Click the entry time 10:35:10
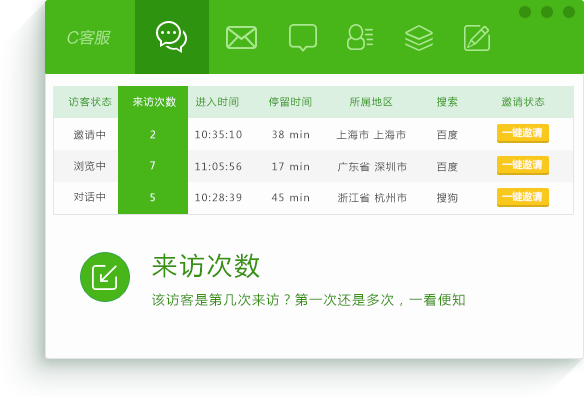Image resolution: width=584 pixels, height=396 pixels. pyautogui.click(x=218, y=134)
